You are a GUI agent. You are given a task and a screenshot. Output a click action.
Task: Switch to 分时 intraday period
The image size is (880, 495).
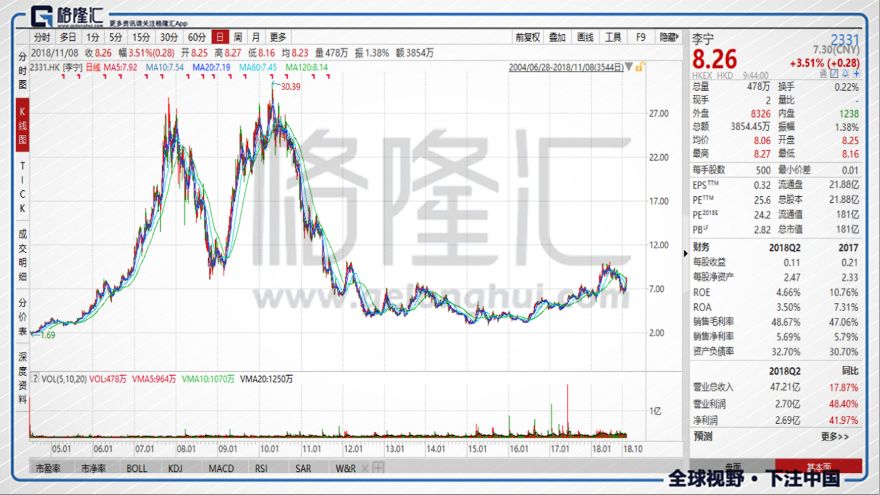coord(42,37)
